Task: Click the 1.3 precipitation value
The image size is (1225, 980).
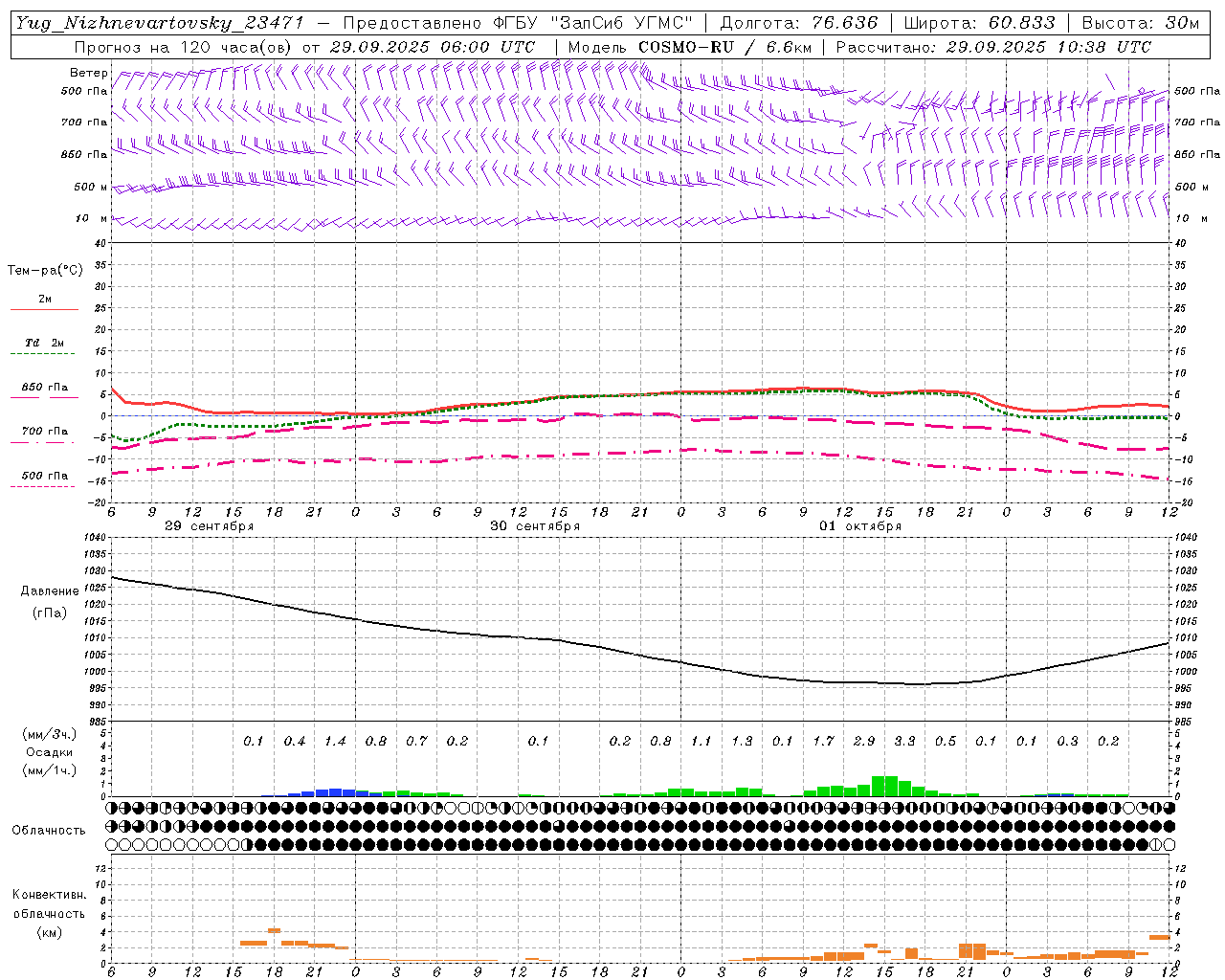Action: click(x=742, y=742)
